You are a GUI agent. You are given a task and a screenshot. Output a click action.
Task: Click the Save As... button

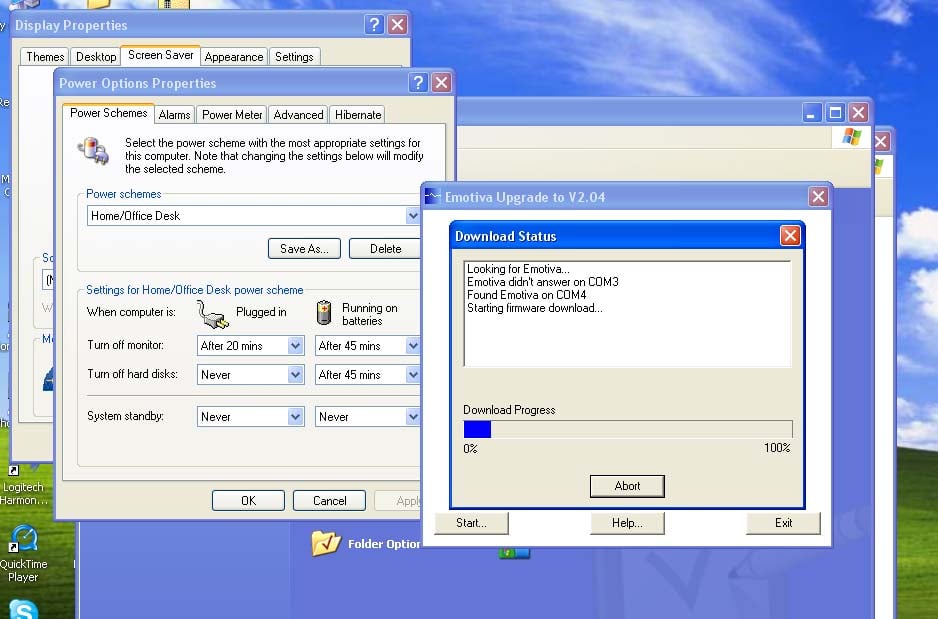click(x=304, y=249)
